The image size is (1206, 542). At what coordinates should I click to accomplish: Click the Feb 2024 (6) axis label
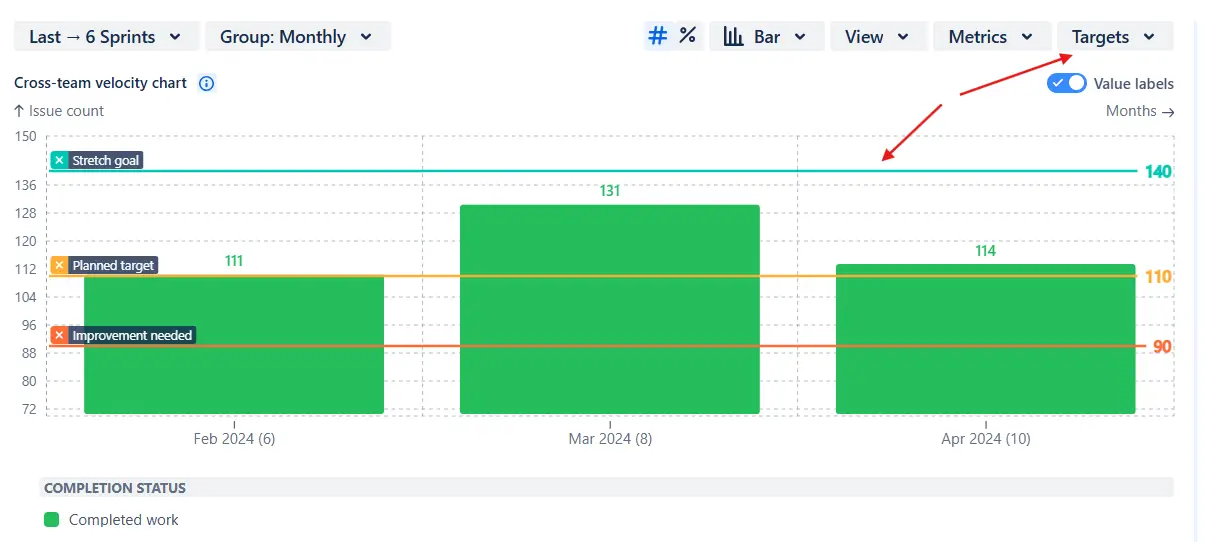coord(234,439)
